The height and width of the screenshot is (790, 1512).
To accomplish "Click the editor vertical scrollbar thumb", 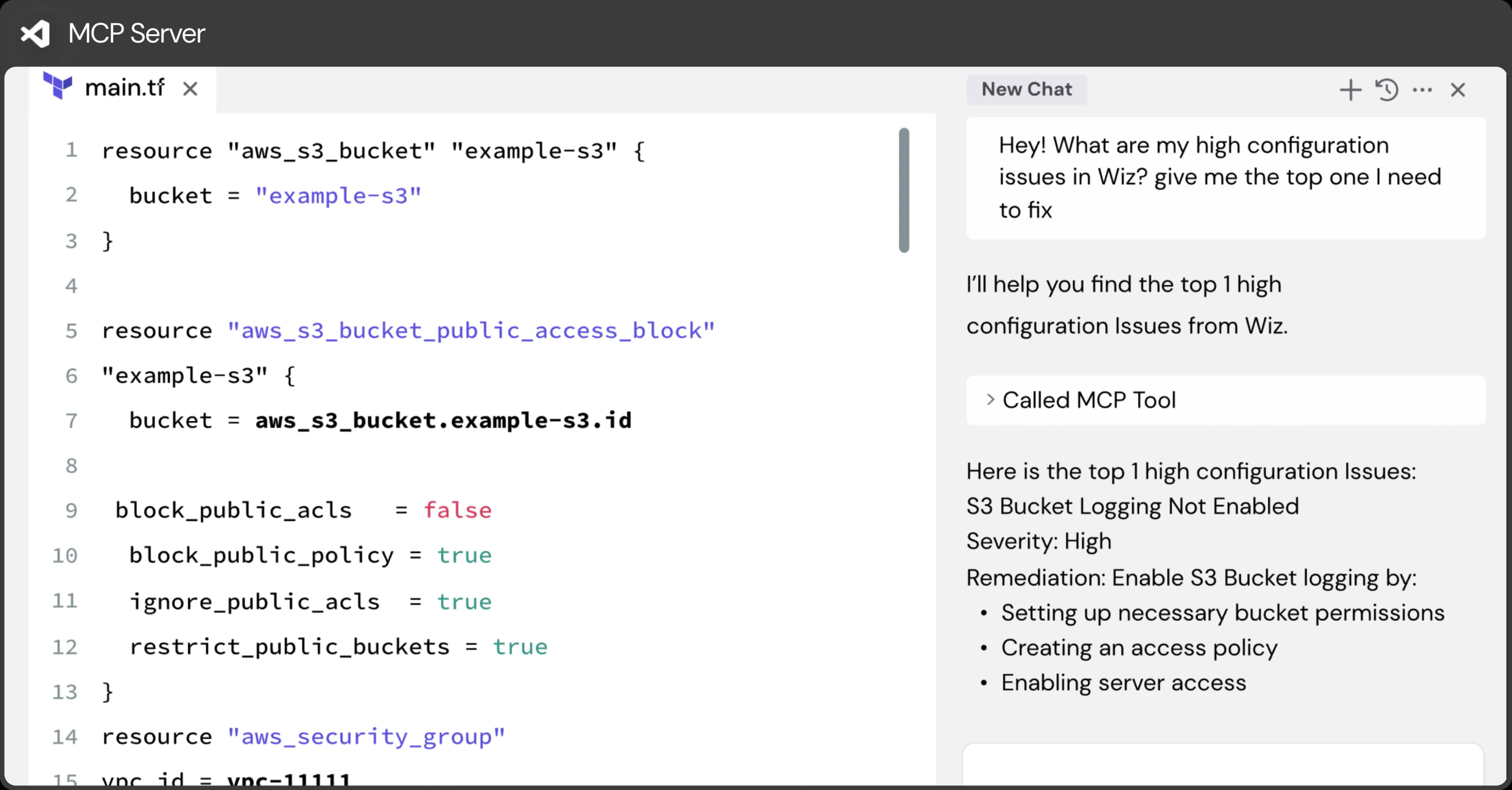I will coord(904,190).
